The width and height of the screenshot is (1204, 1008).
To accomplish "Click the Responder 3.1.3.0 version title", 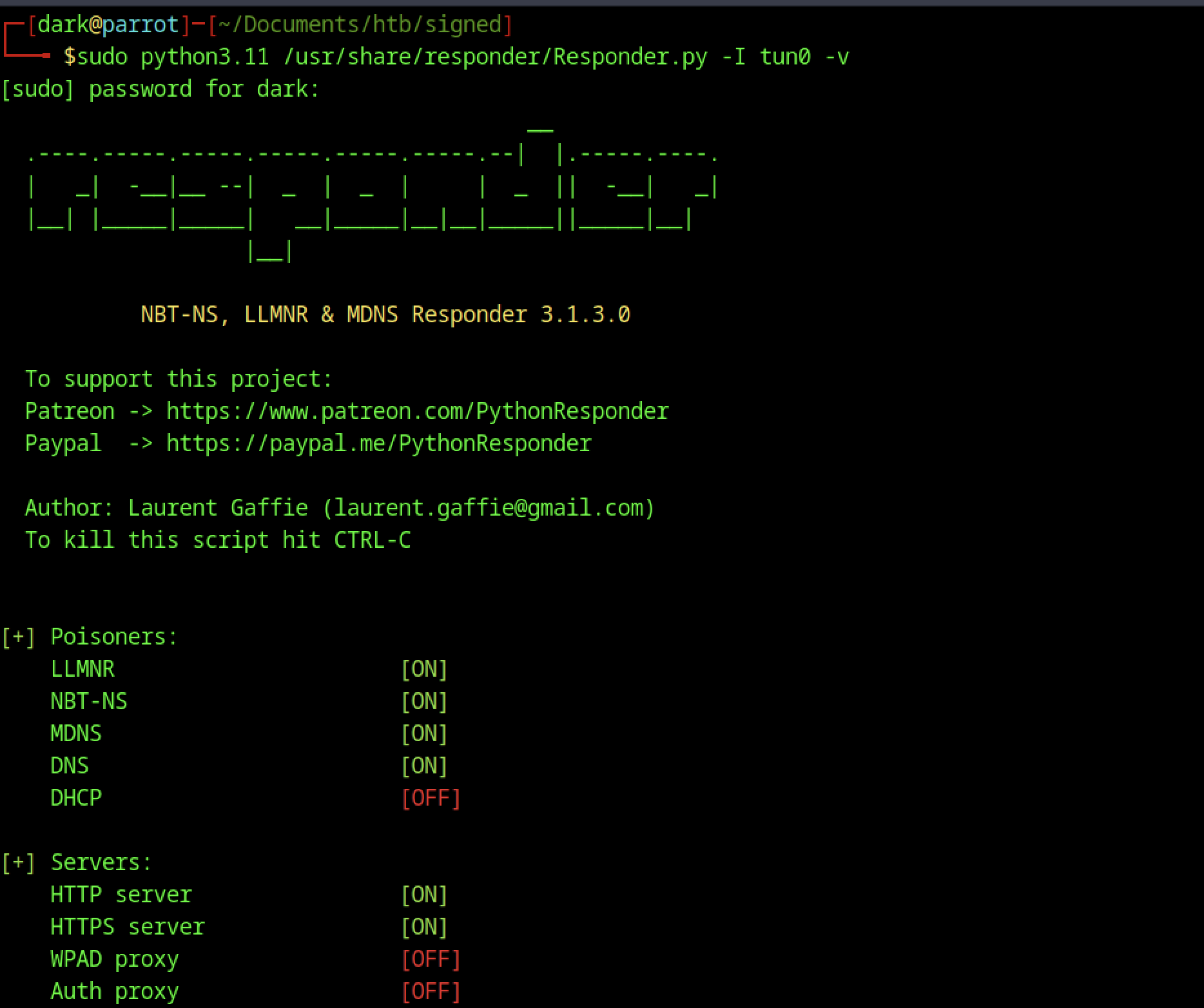I will click(385, 315).
